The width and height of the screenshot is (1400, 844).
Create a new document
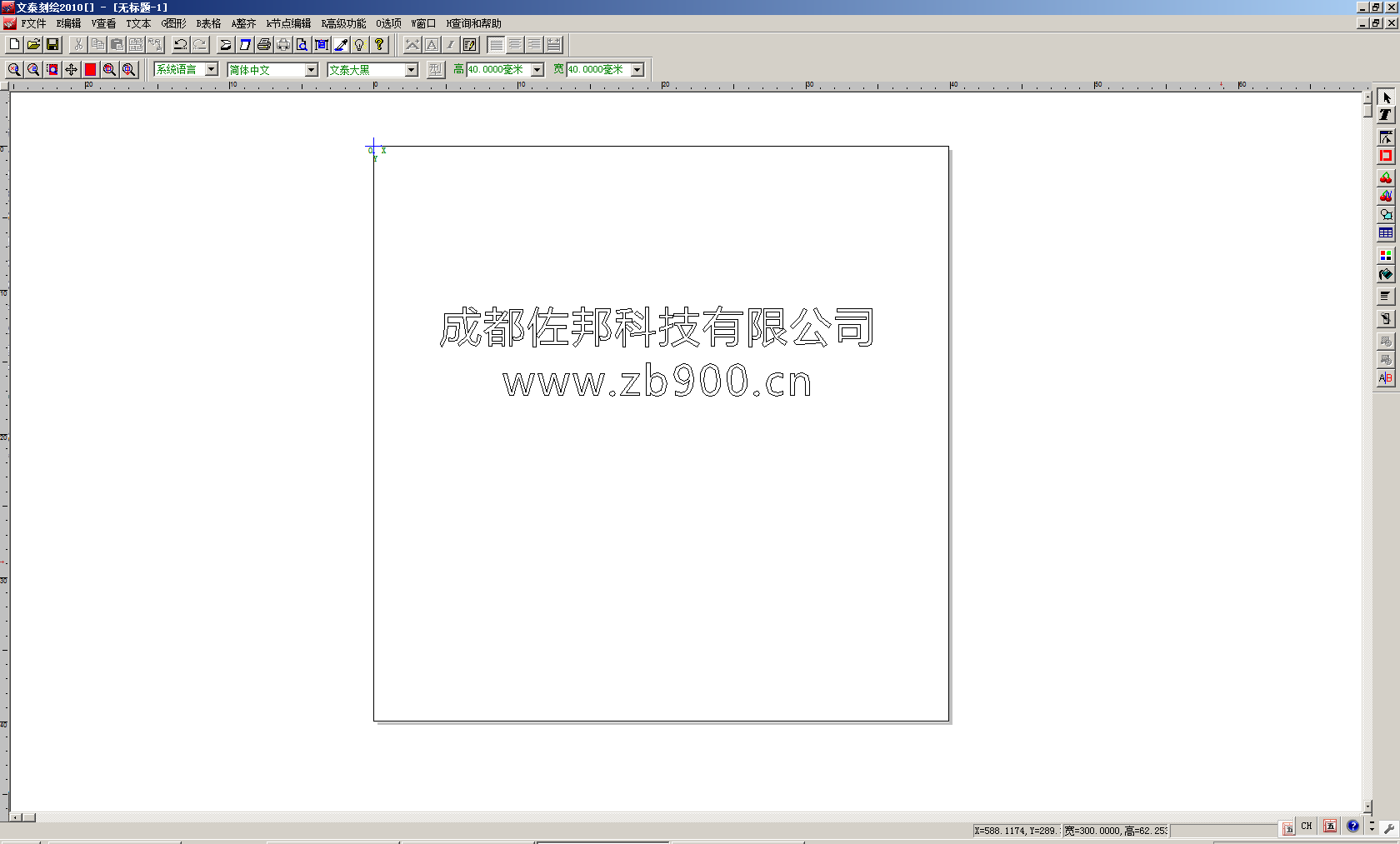tap(13, 44)
